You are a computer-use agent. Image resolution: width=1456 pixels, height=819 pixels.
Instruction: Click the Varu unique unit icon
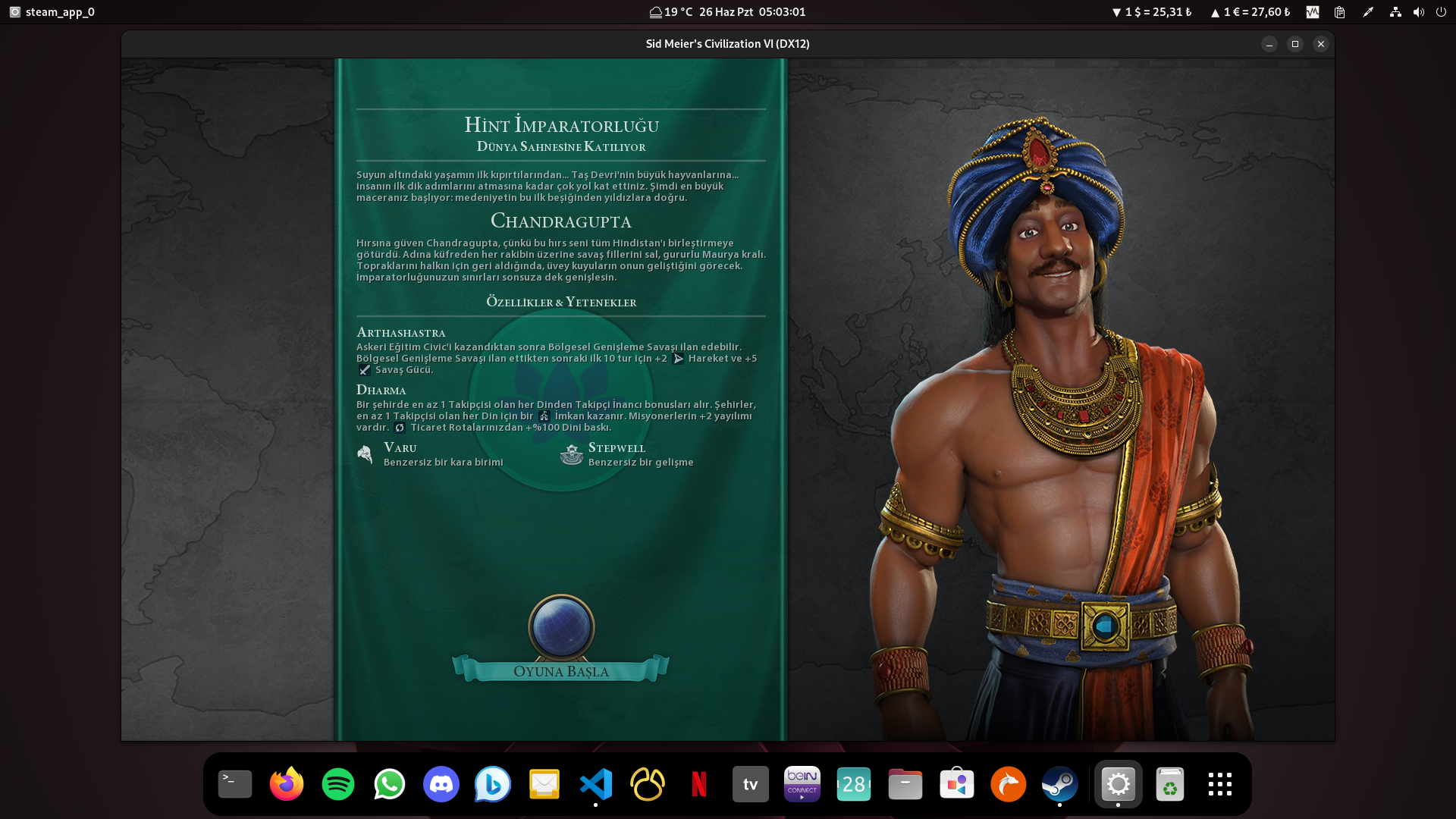point(365,454)
